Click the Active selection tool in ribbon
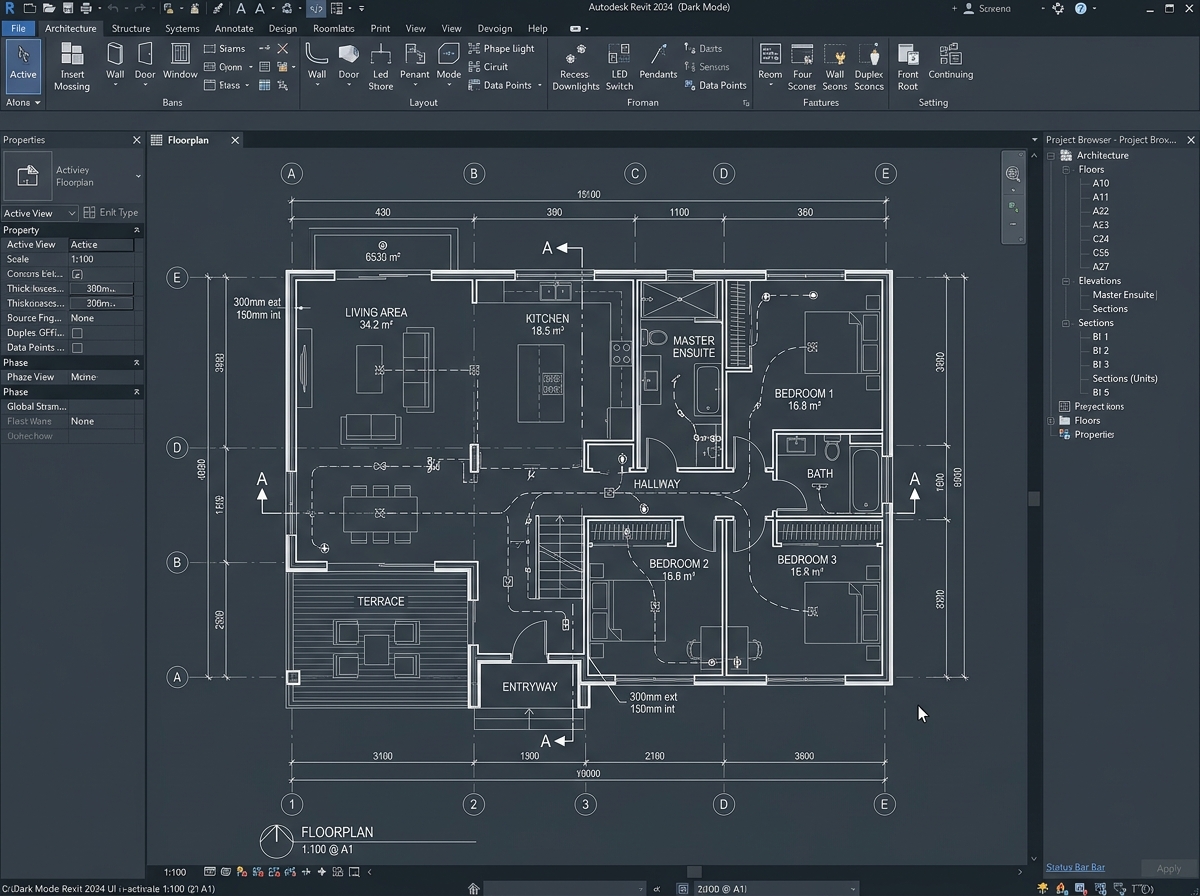The image size is (1200, 896). click(23, 66)
